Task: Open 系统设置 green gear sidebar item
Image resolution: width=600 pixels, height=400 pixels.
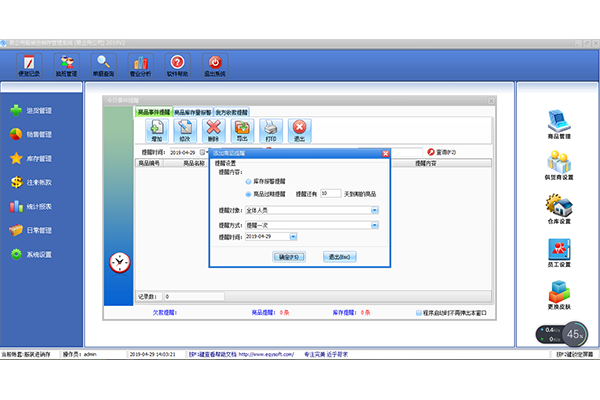Action: [31, 255]
